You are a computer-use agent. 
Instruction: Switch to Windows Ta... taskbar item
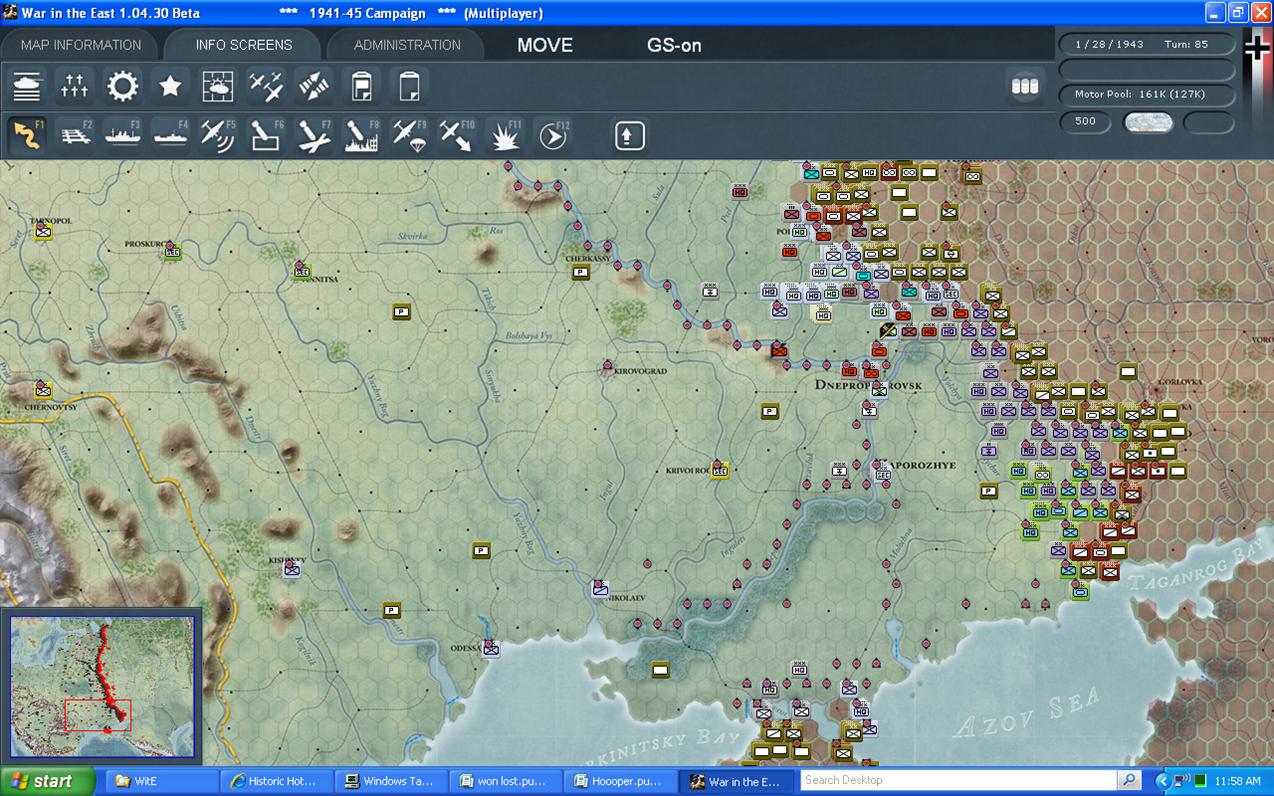coord(390,781)
